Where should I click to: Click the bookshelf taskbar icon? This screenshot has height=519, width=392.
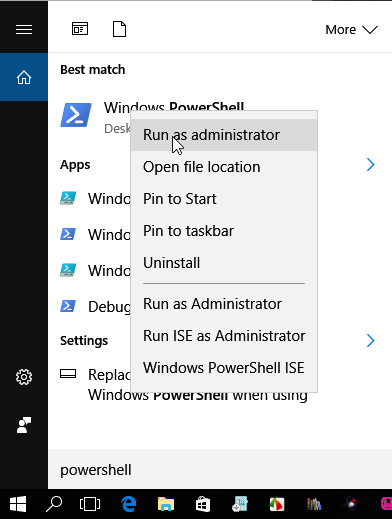(x=314, y=504)
